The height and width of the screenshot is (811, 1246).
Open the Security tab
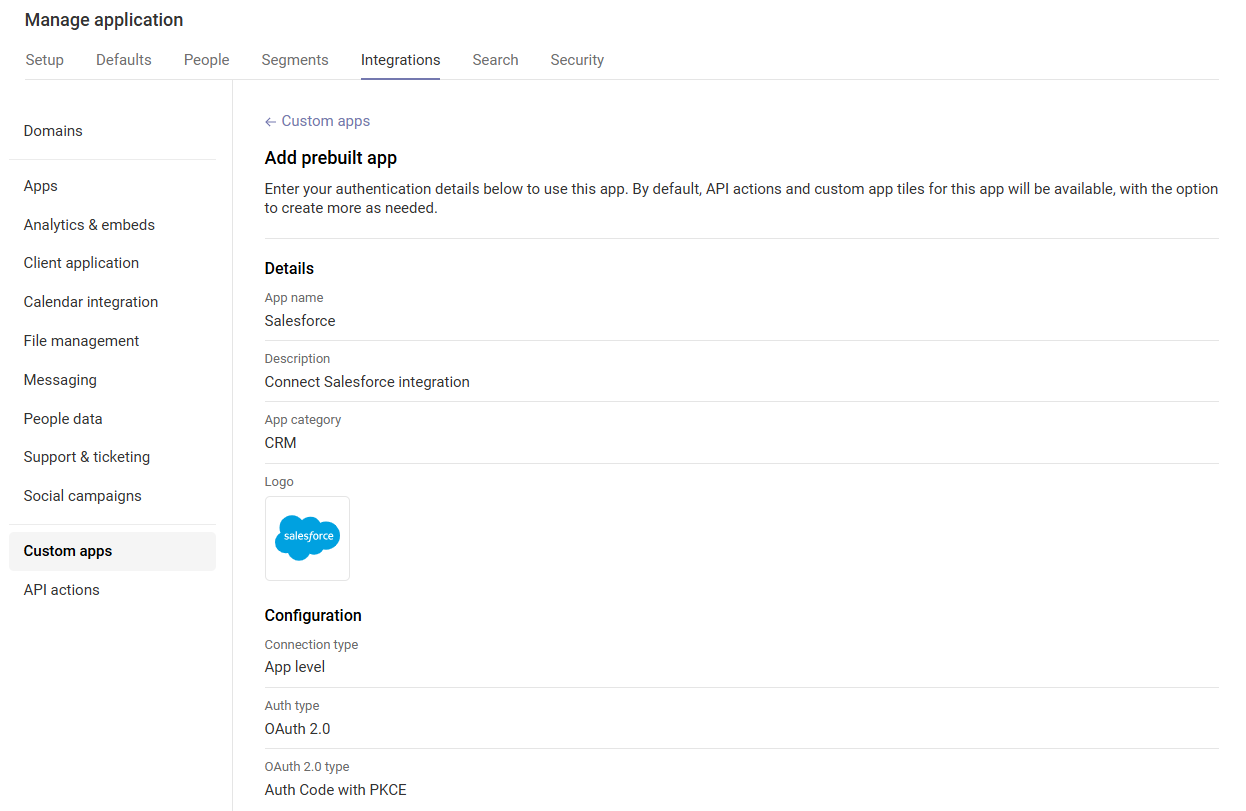coord(577,60)
